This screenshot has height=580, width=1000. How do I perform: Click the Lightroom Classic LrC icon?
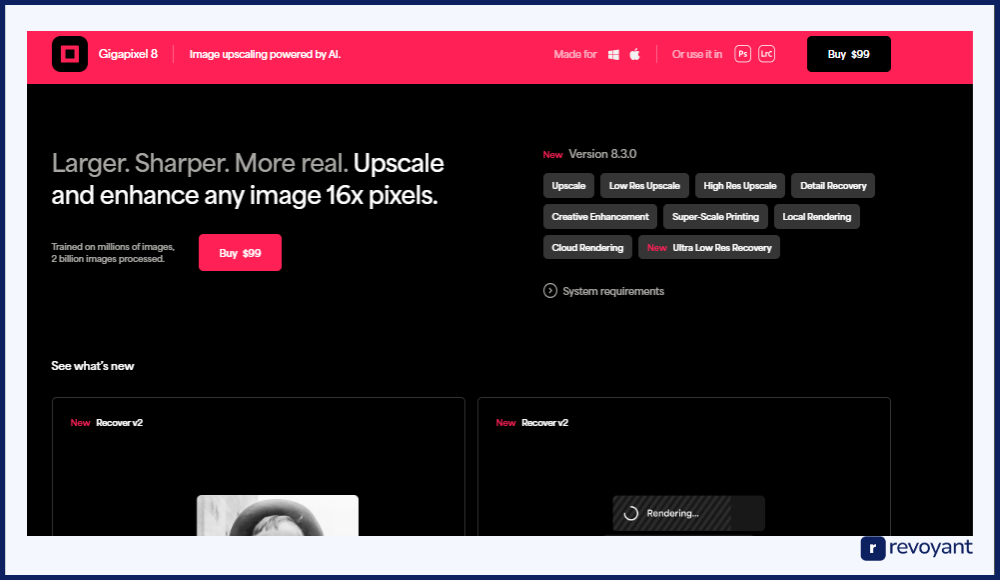(767, 54)
